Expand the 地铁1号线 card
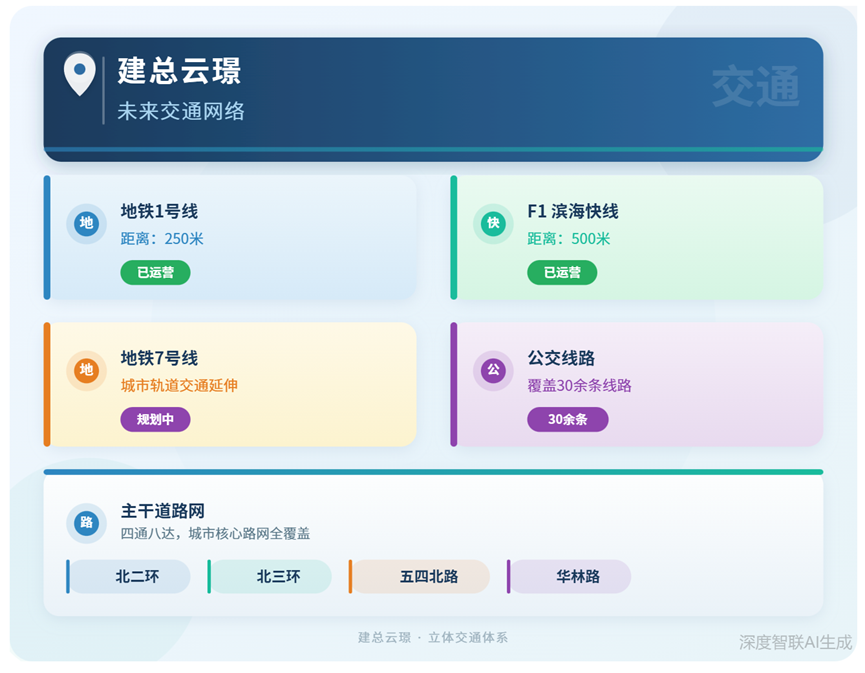The height and width of the screenshot is (673, 865). click(x=230, y=237)
